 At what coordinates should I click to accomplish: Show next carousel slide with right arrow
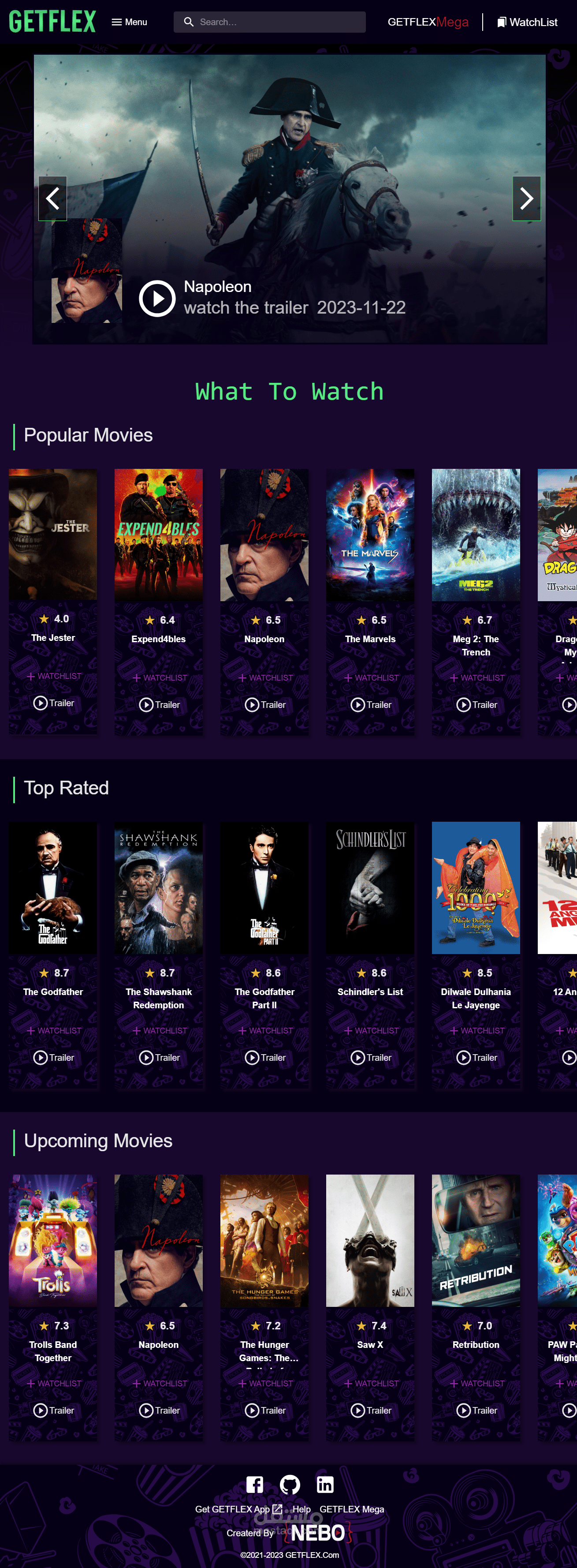[x=527, y=198]
